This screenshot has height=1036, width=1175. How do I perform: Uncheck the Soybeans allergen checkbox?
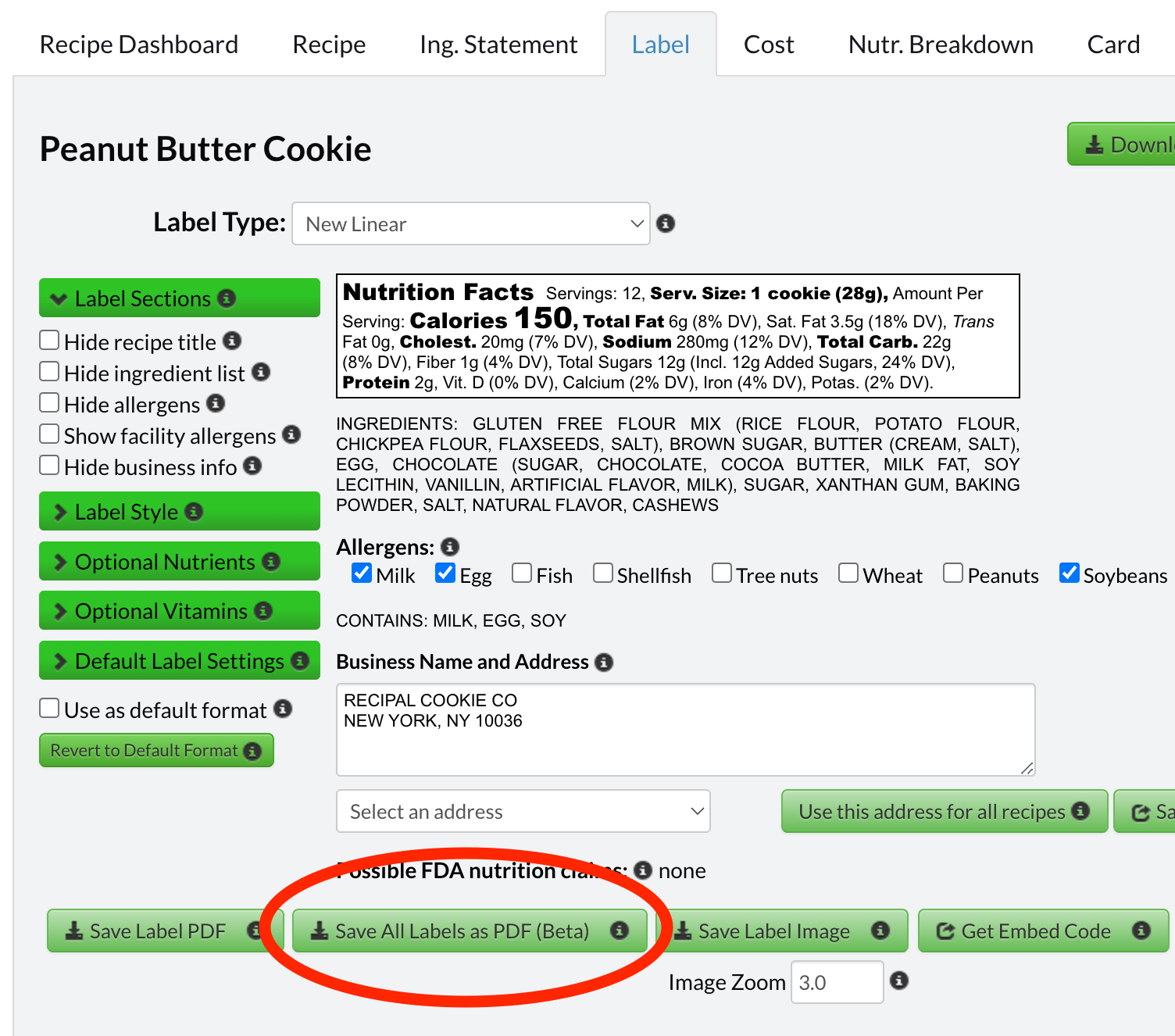(x=1070, y=573)
